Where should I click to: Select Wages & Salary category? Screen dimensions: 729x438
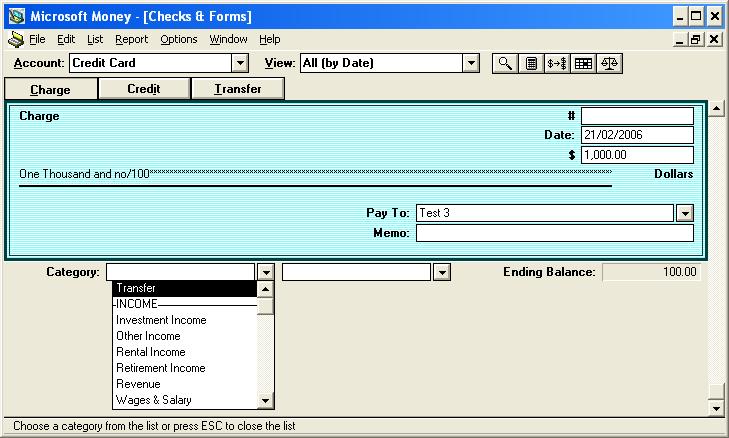[x=185, y=400]
